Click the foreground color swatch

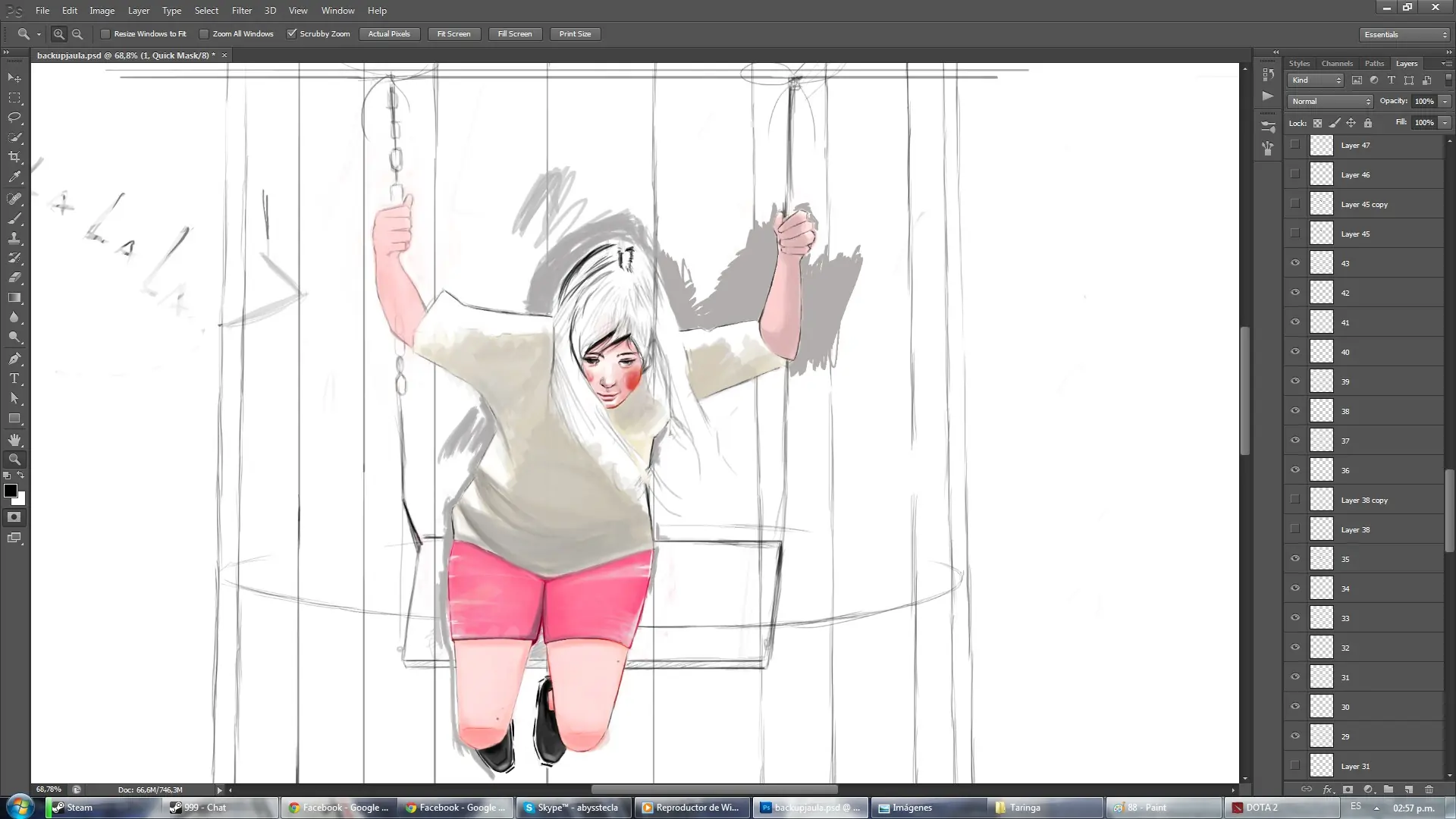[11, 491]
